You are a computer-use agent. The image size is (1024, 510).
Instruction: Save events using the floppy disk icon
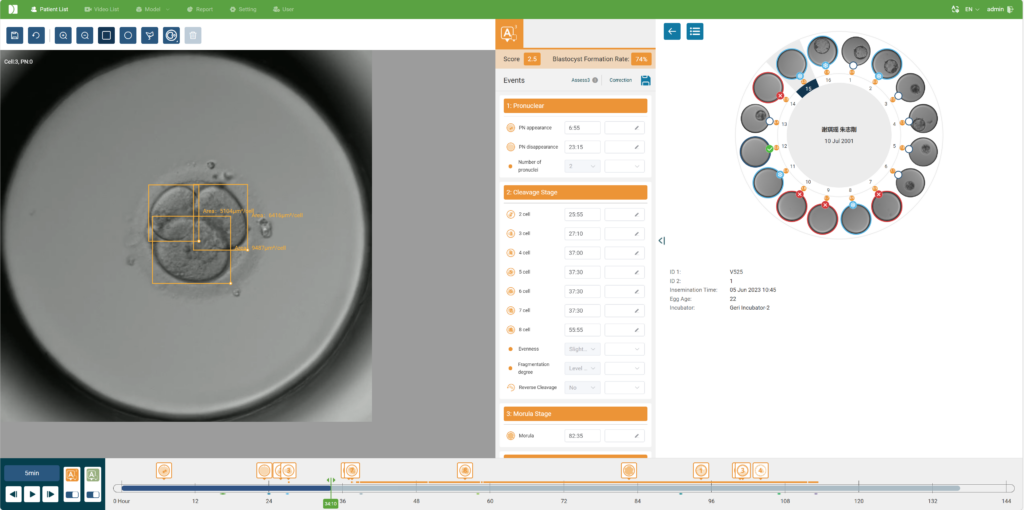coord(645,80)
